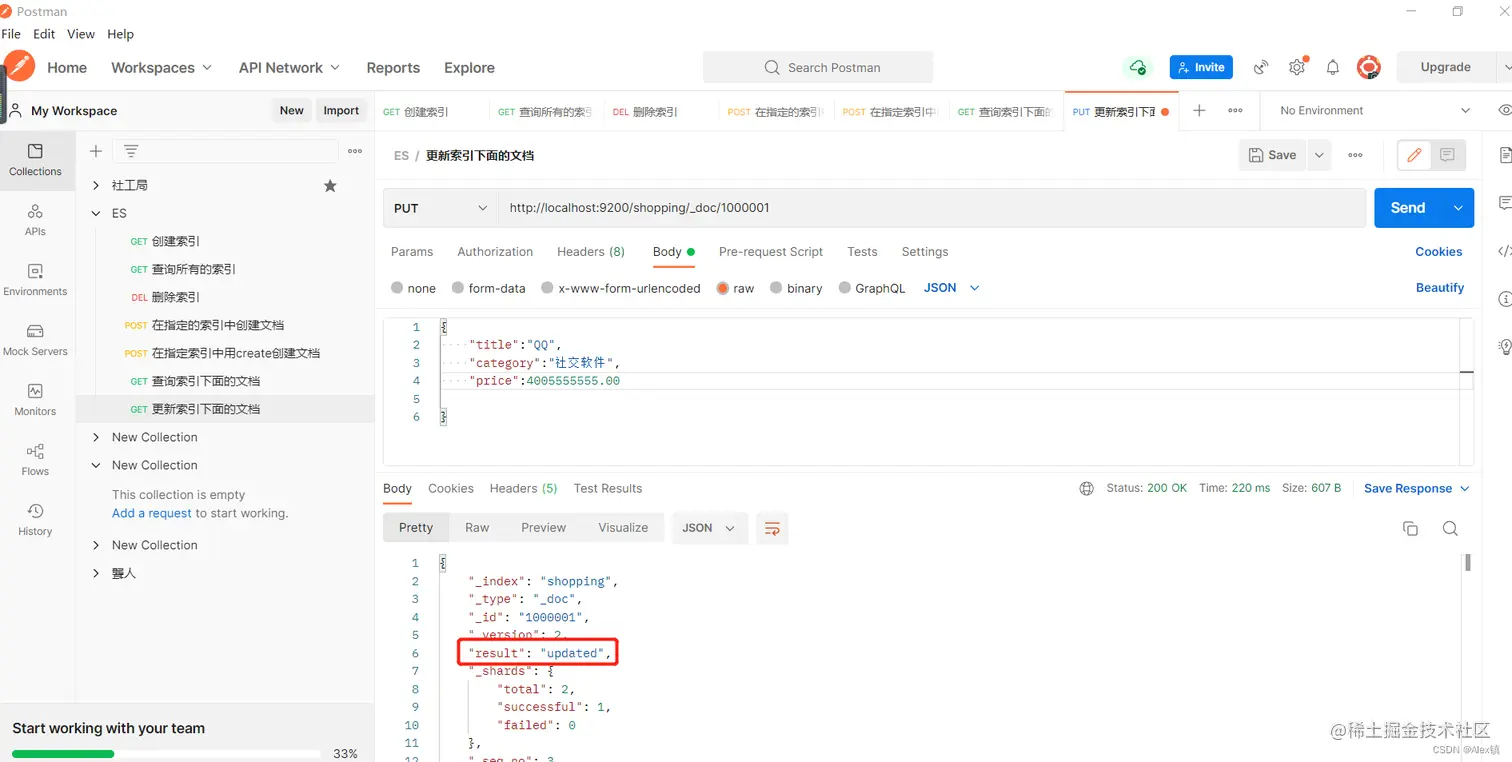Switch to response Raw view tab
1512x762 pixels.
(x=477, y=528)
